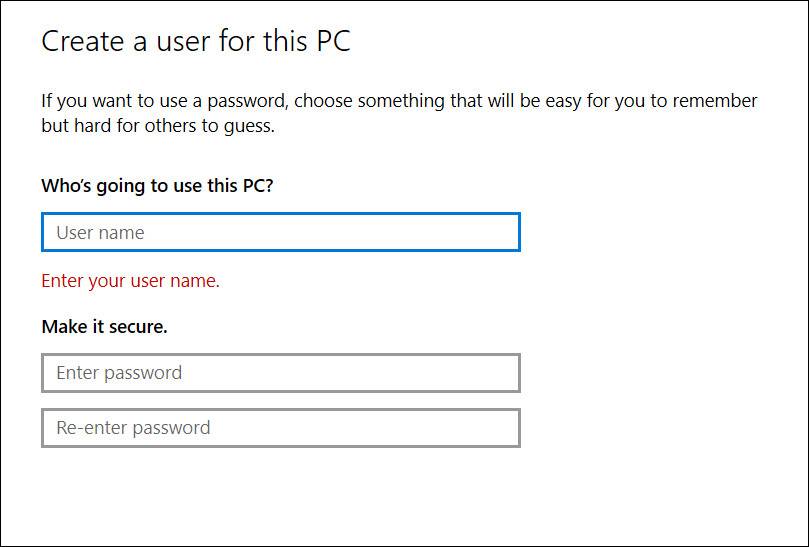Select the Re-enter password field
Screen dimensions: 809x547
click(280, 428)
